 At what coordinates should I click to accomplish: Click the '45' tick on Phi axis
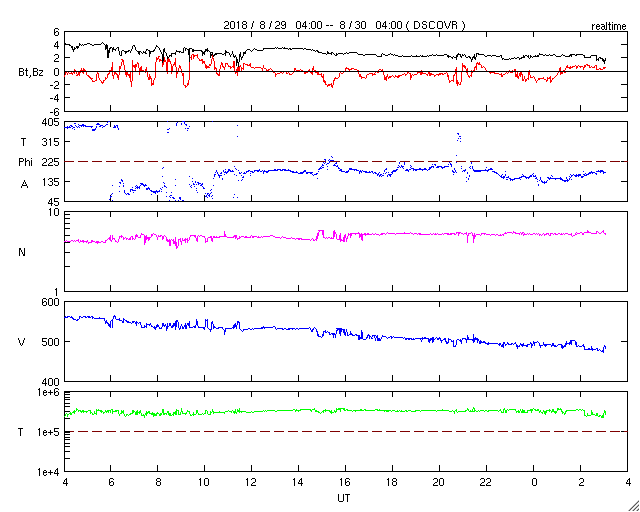tap(55, 201)
